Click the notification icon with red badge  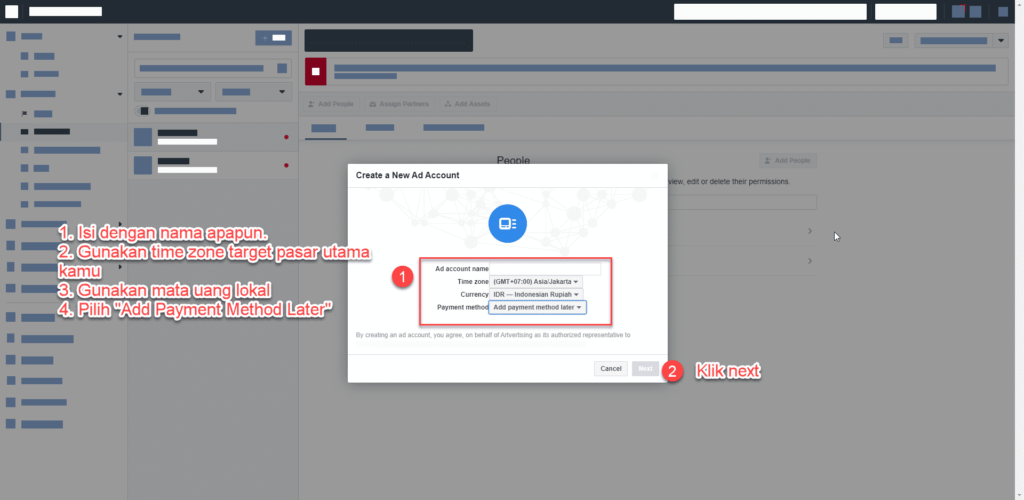tap(958, 12)
